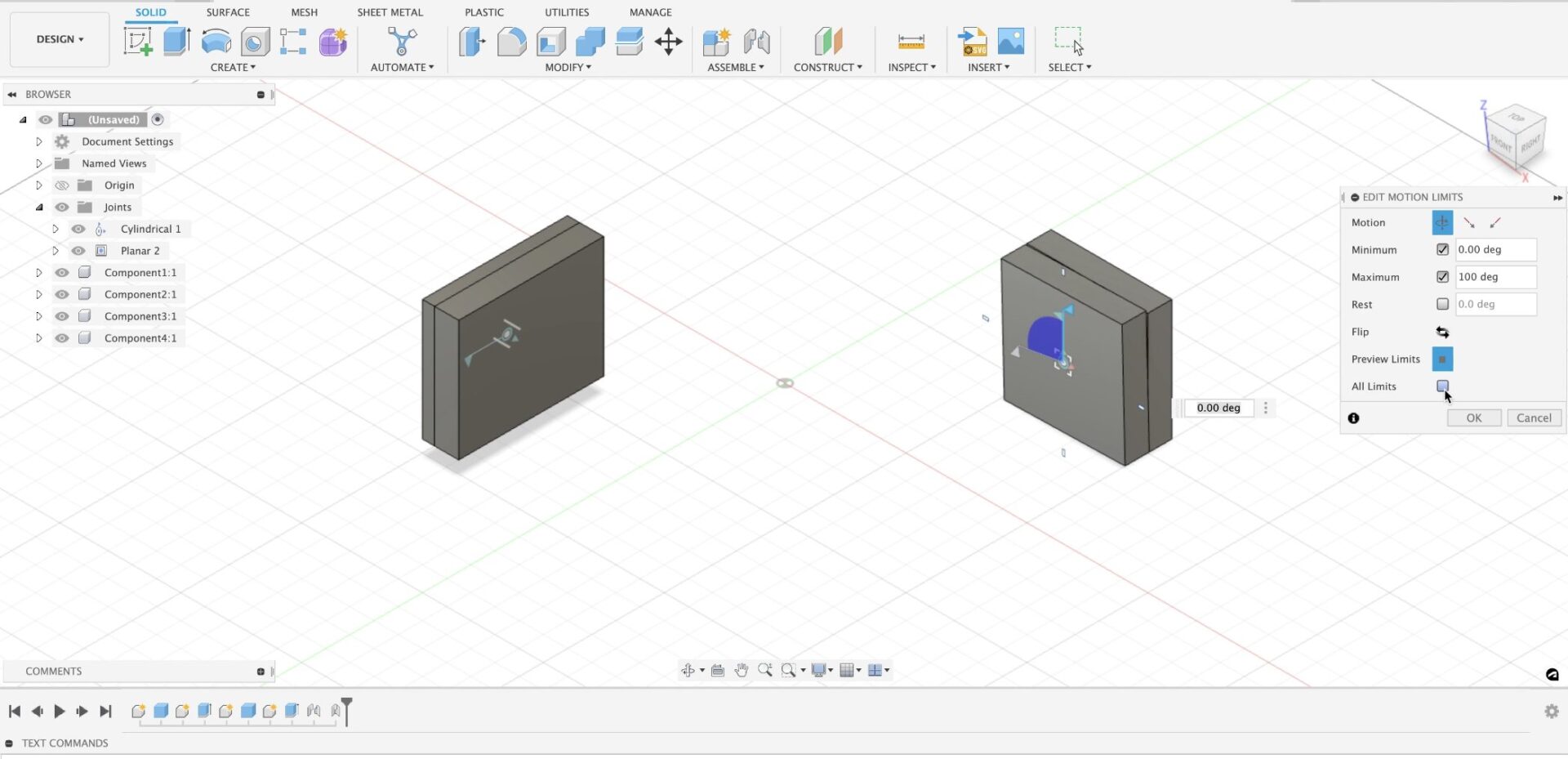
Task: Open the CONSTRUCT dropdown menu
Action: (x=827, y=67)
